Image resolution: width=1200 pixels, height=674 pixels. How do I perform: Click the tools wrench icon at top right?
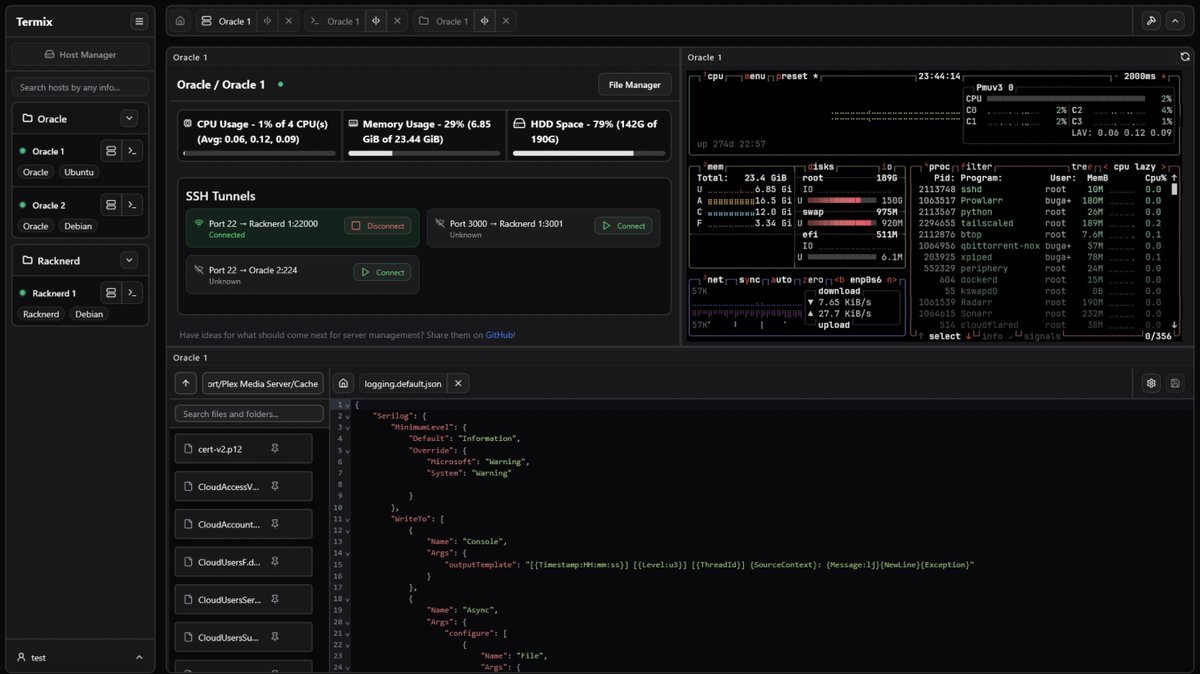[1150, 21]
